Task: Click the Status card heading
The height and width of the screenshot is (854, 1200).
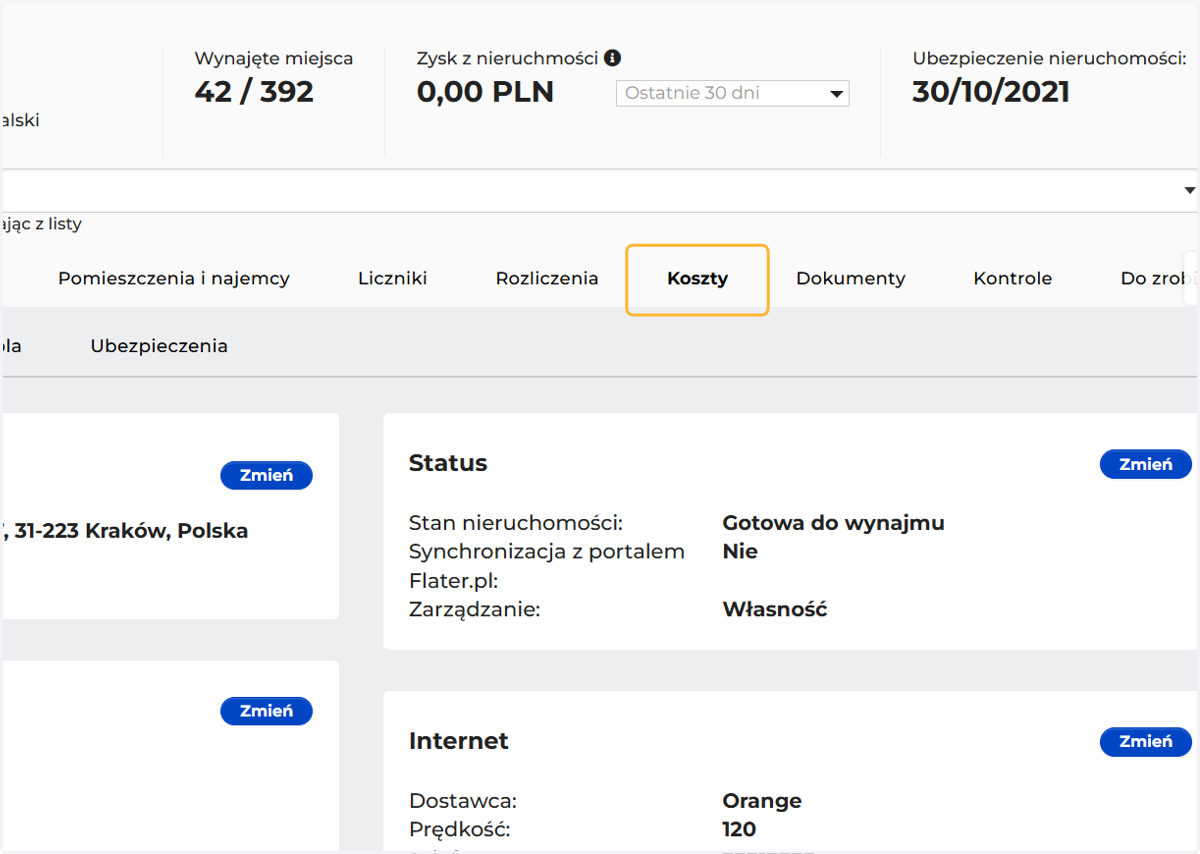Action: [x=448, y=463]
